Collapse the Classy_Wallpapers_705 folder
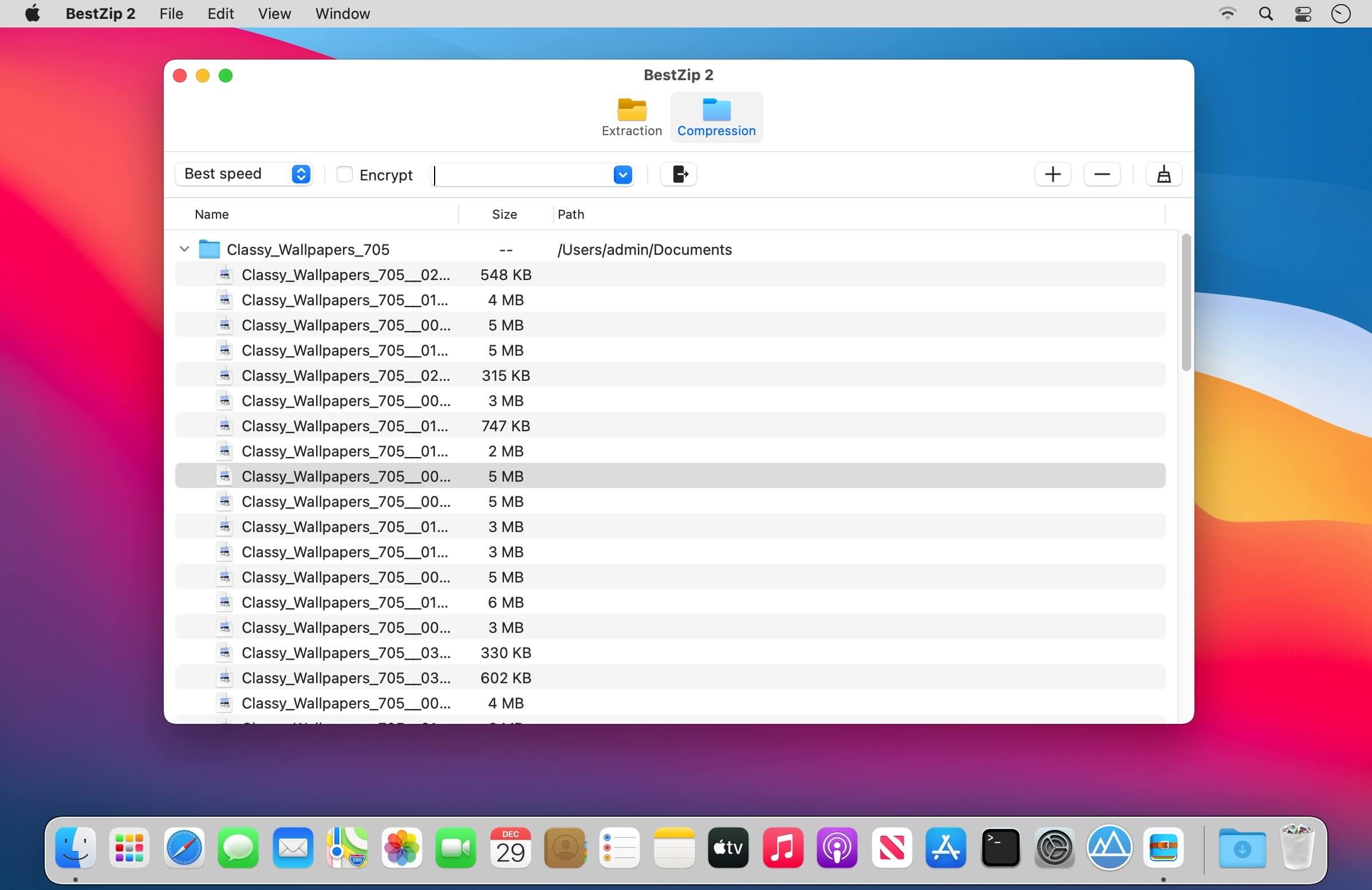Viewport: 1372px width, 890px height. pos(184,249)
